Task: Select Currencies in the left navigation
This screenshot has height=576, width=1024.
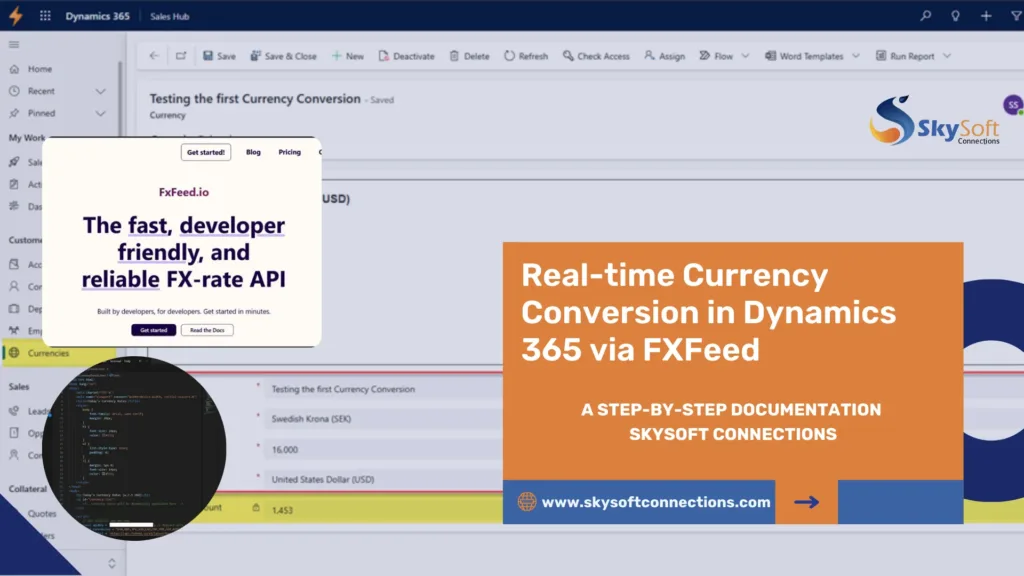Action: tap(48, 353)
